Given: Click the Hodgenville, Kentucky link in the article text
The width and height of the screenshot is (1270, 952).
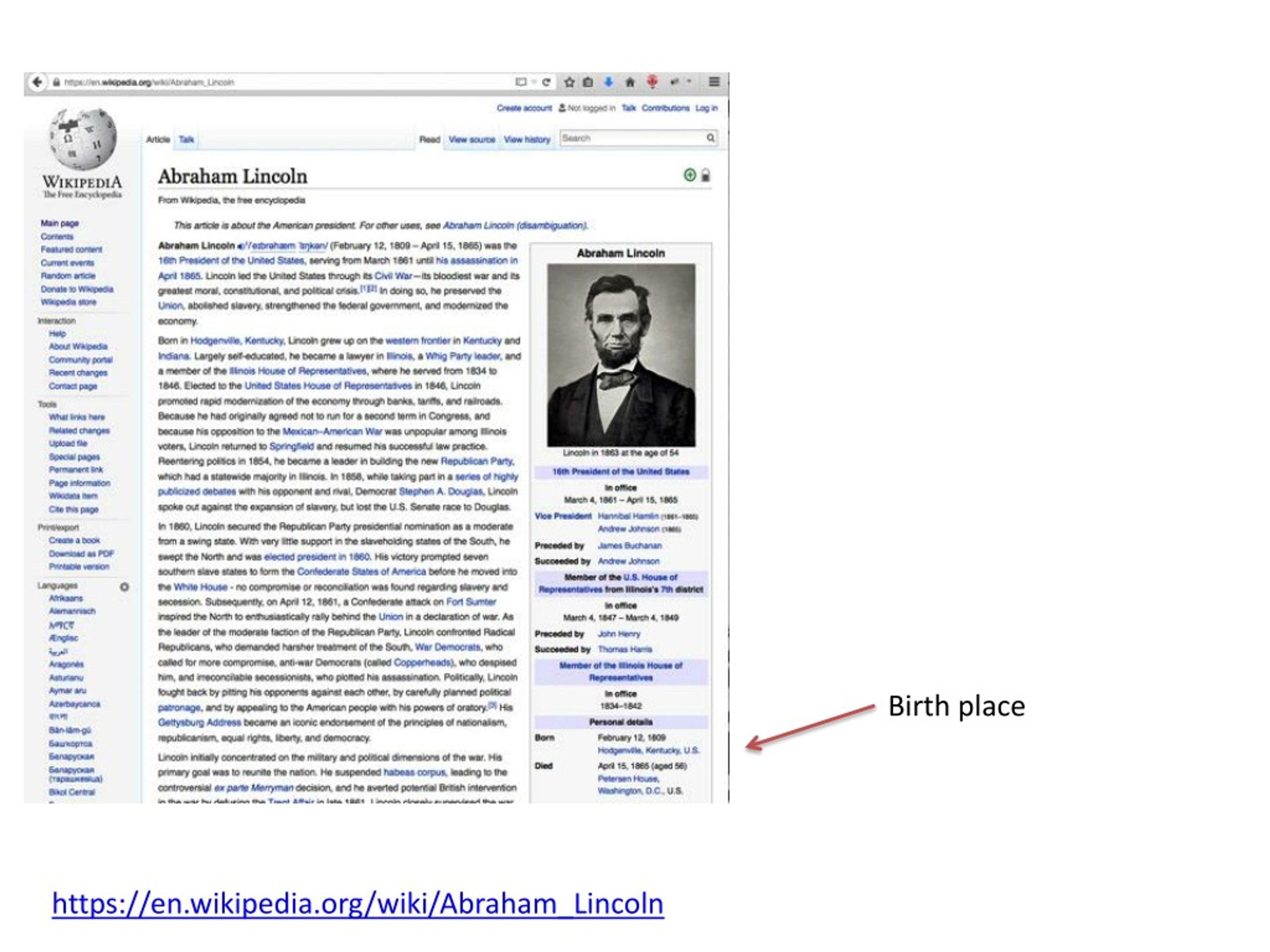Looking at the screenshot, I should coord(237,341).
